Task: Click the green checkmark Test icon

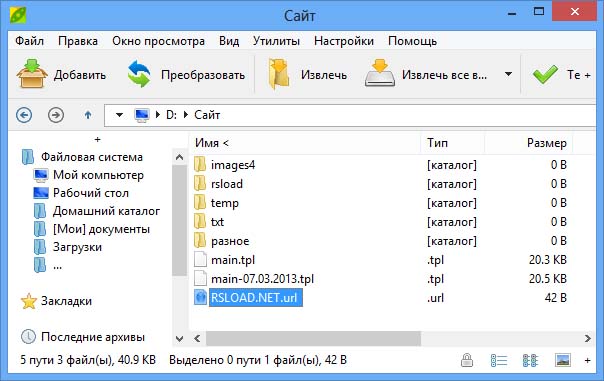Action: [545, 74]
